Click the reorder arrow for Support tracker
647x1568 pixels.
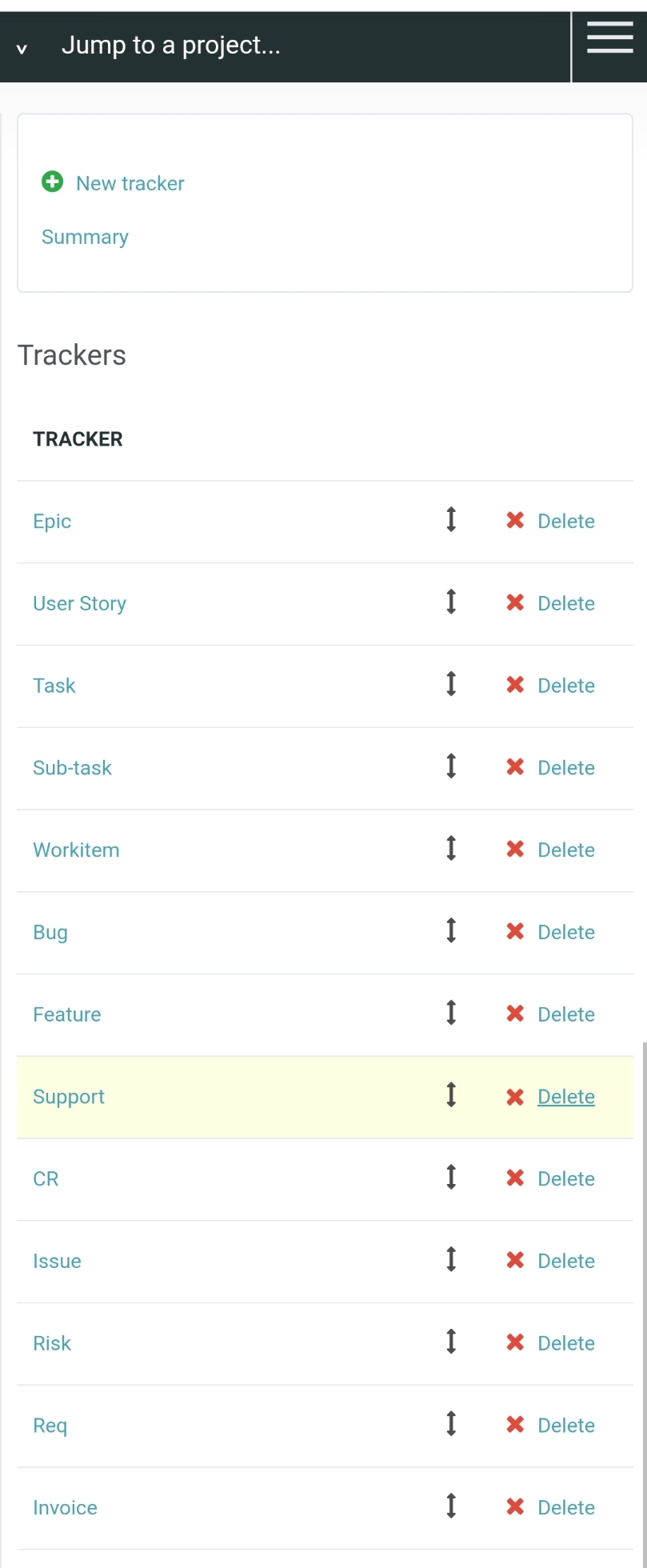451,1095
